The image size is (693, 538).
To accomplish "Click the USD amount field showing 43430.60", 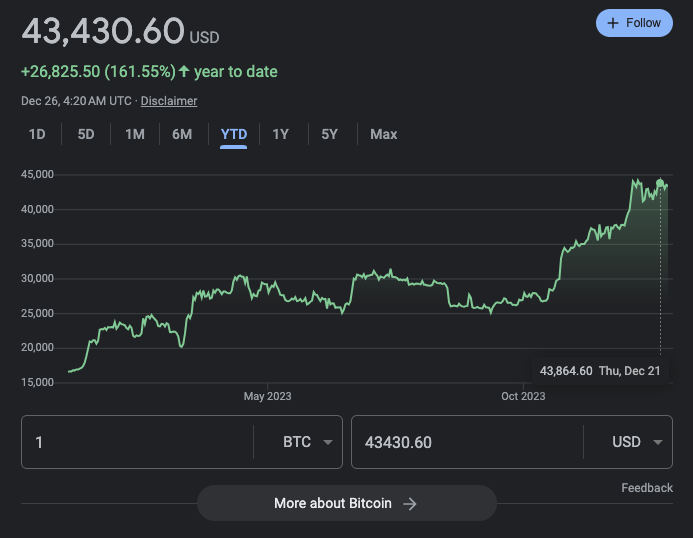I will 468,442.
